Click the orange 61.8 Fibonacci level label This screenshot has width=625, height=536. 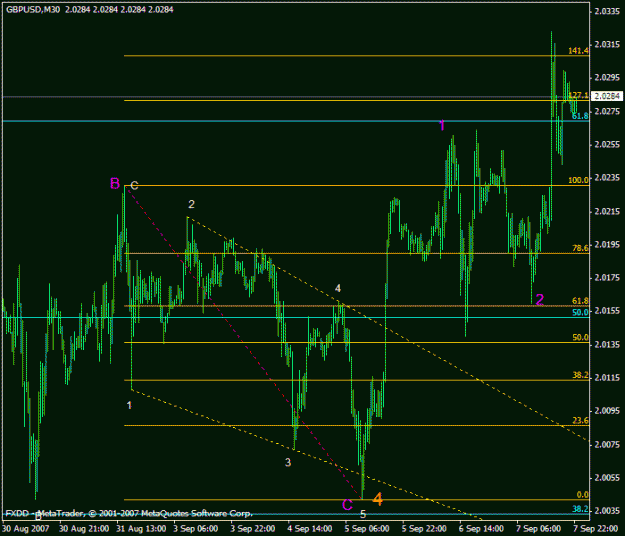coord(580,301)
